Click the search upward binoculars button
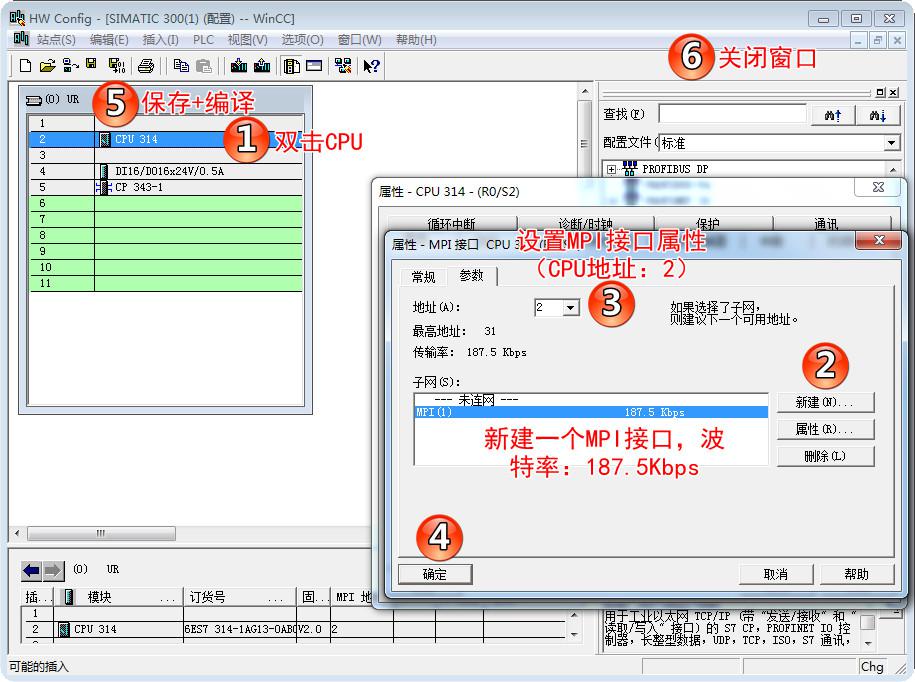 [833, 115]
